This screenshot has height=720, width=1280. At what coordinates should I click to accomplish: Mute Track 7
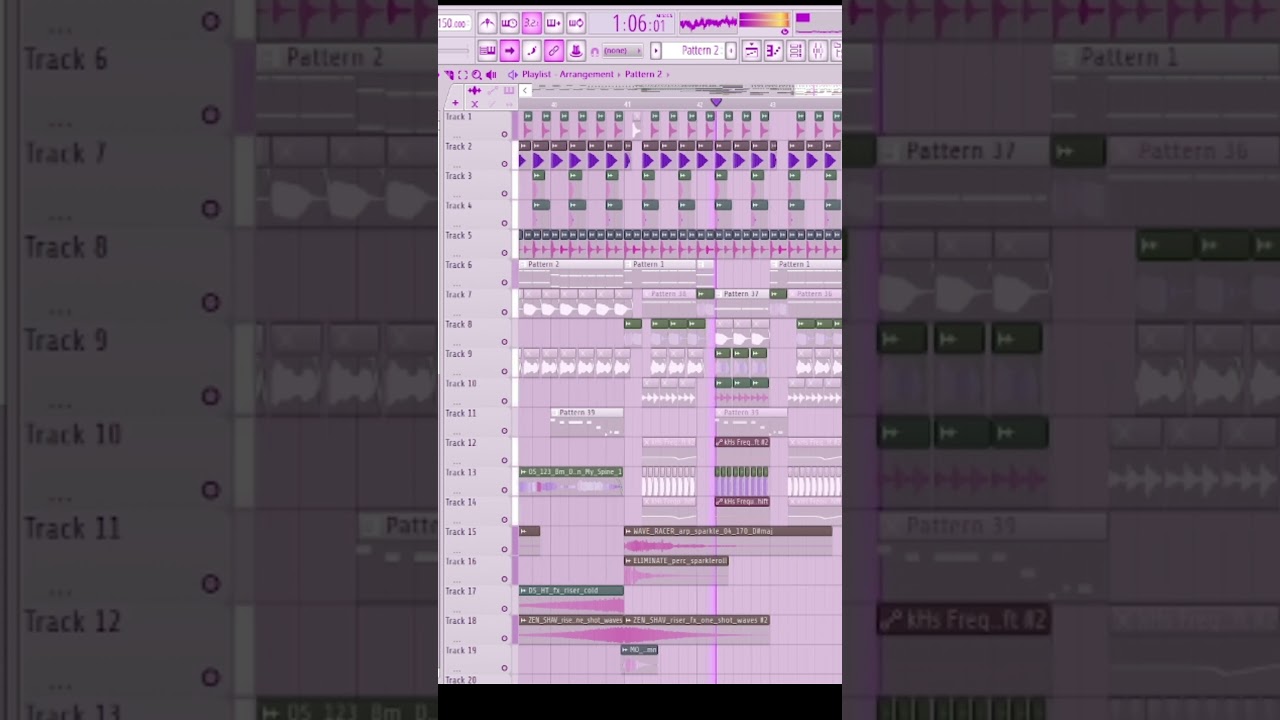504,312
